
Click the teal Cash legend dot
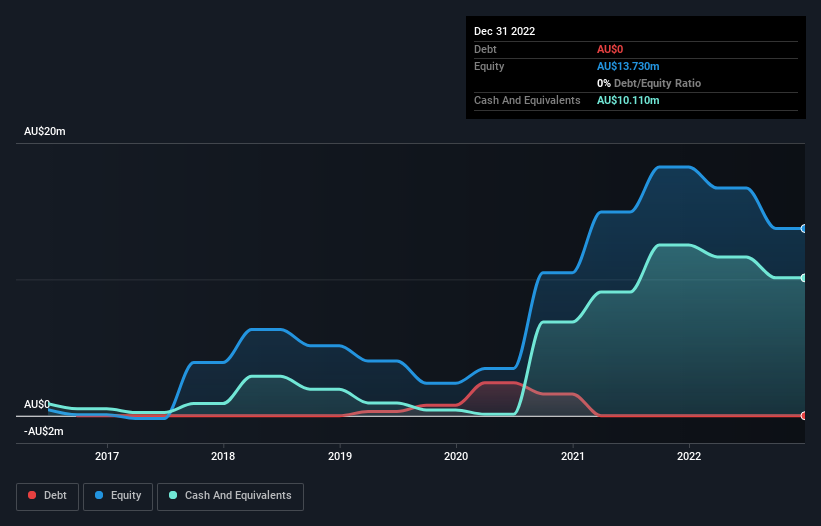(173, 495)
